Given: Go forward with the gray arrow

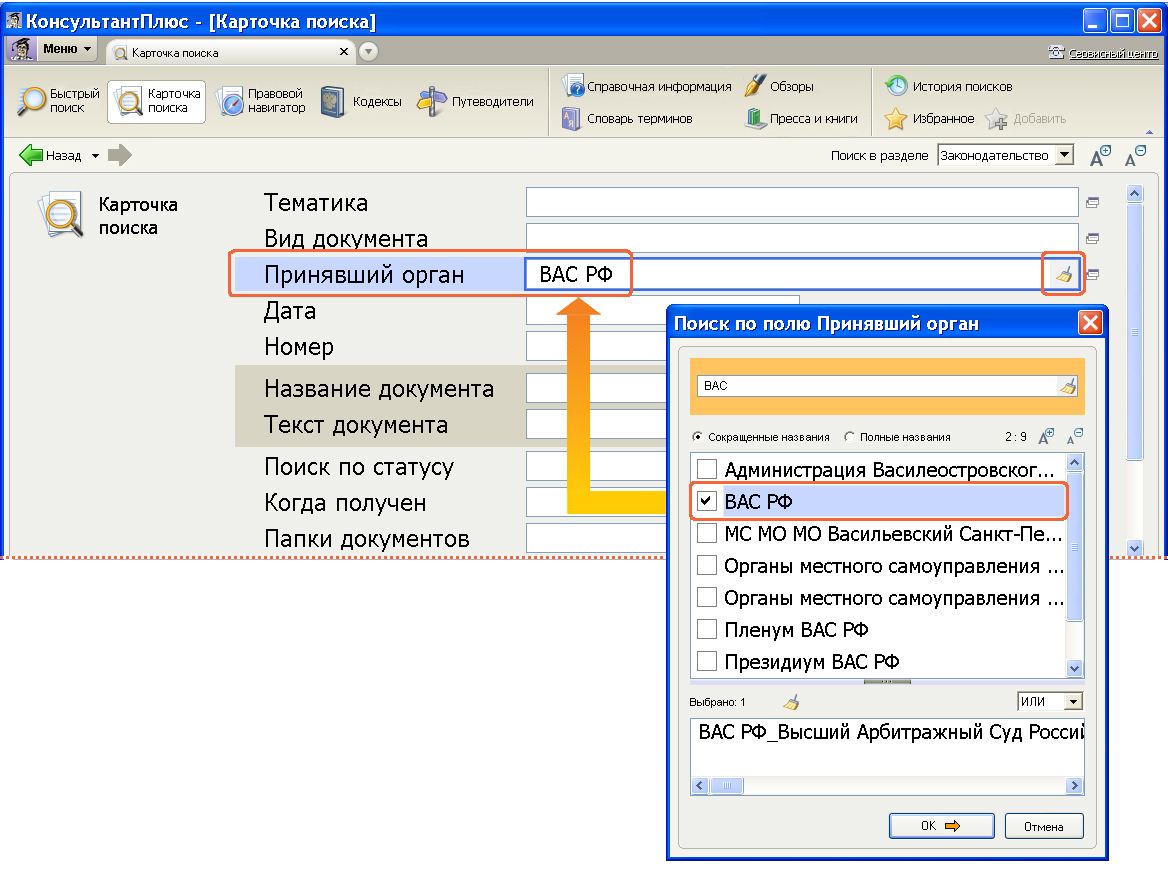Looking at the screenshot, I should tap(119, 155).
